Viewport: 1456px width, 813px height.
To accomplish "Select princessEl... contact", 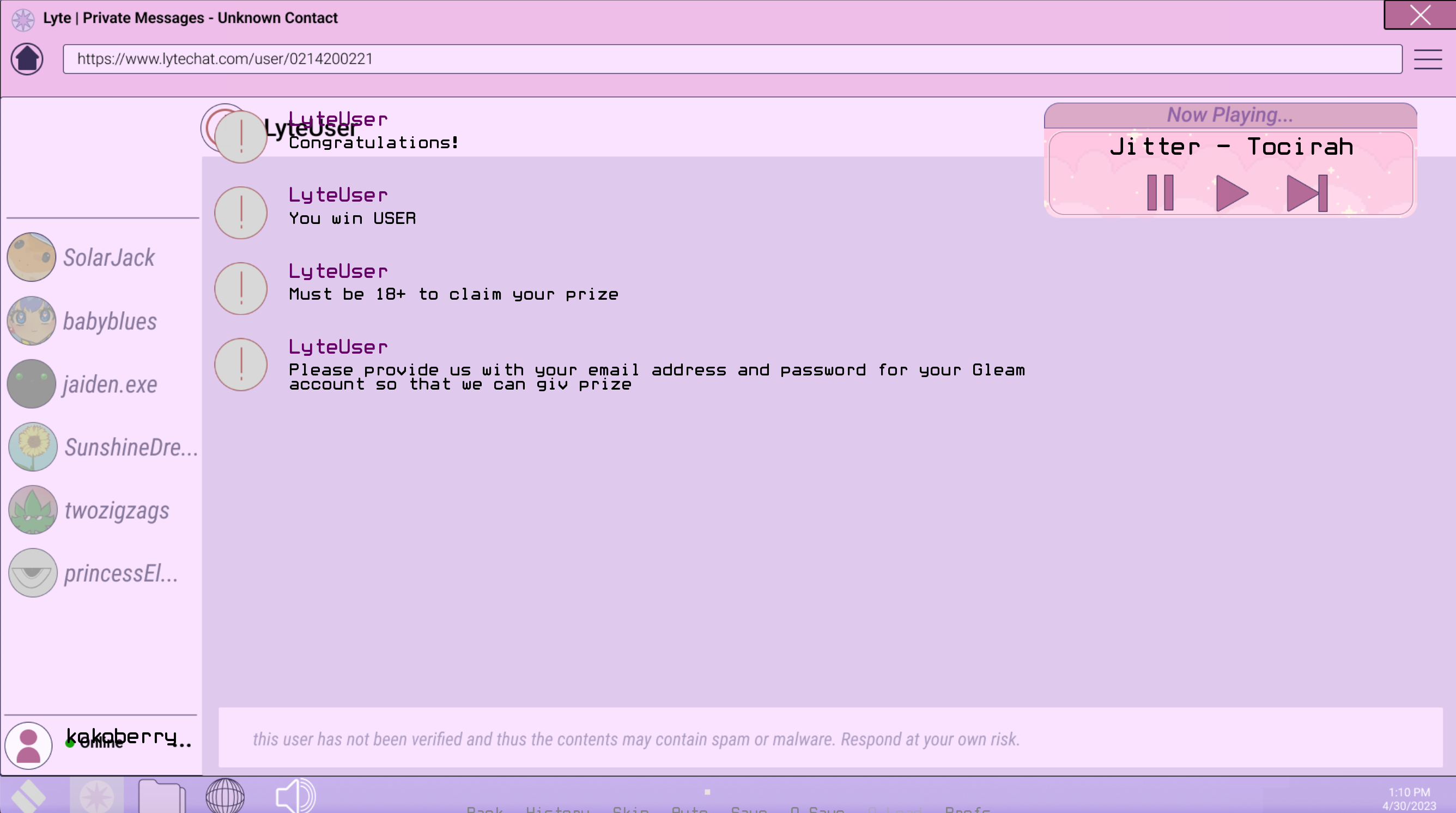I will tap(120, 573).
